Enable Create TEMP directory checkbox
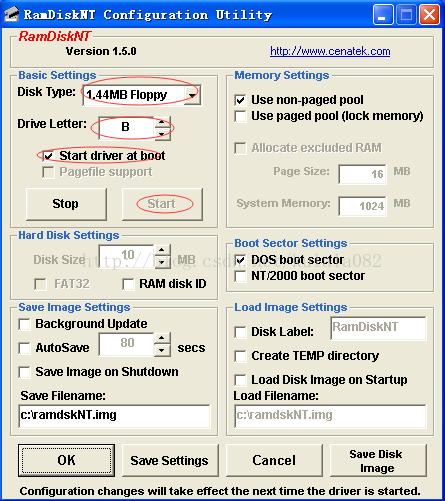Image resolution: width=445 pixels, height=501 pixels. pyautogui.click(x=240, y=356)
